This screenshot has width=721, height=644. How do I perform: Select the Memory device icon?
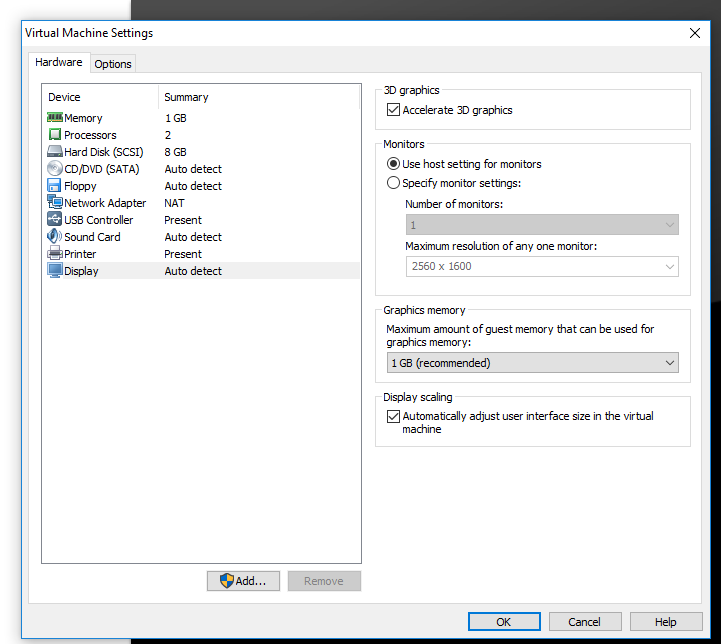coord(55,118)
